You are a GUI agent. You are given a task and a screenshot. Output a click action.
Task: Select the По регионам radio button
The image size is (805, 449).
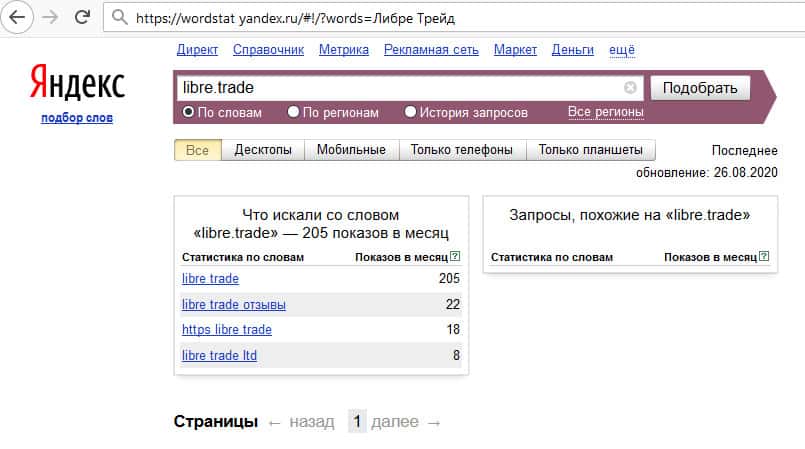pyautogui.click(x=293, y=112)
